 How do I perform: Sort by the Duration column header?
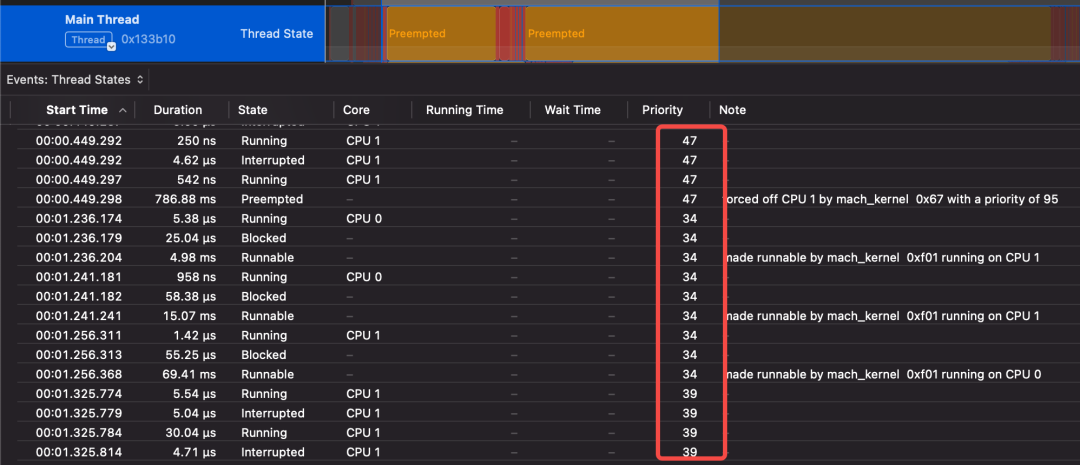coord(178,110)
